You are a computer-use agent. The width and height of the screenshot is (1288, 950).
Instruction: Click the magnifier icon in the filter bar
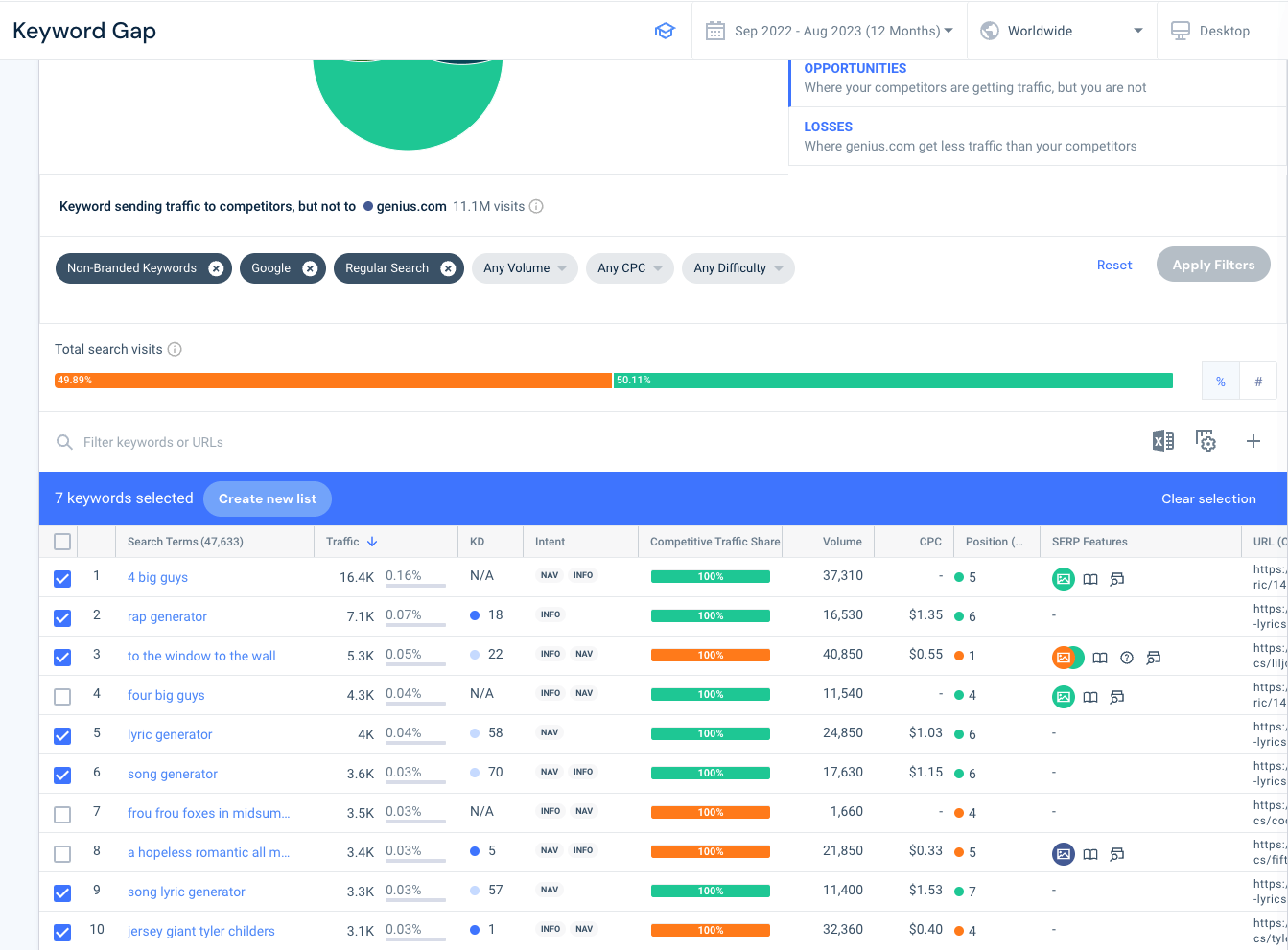pos(64,442)
